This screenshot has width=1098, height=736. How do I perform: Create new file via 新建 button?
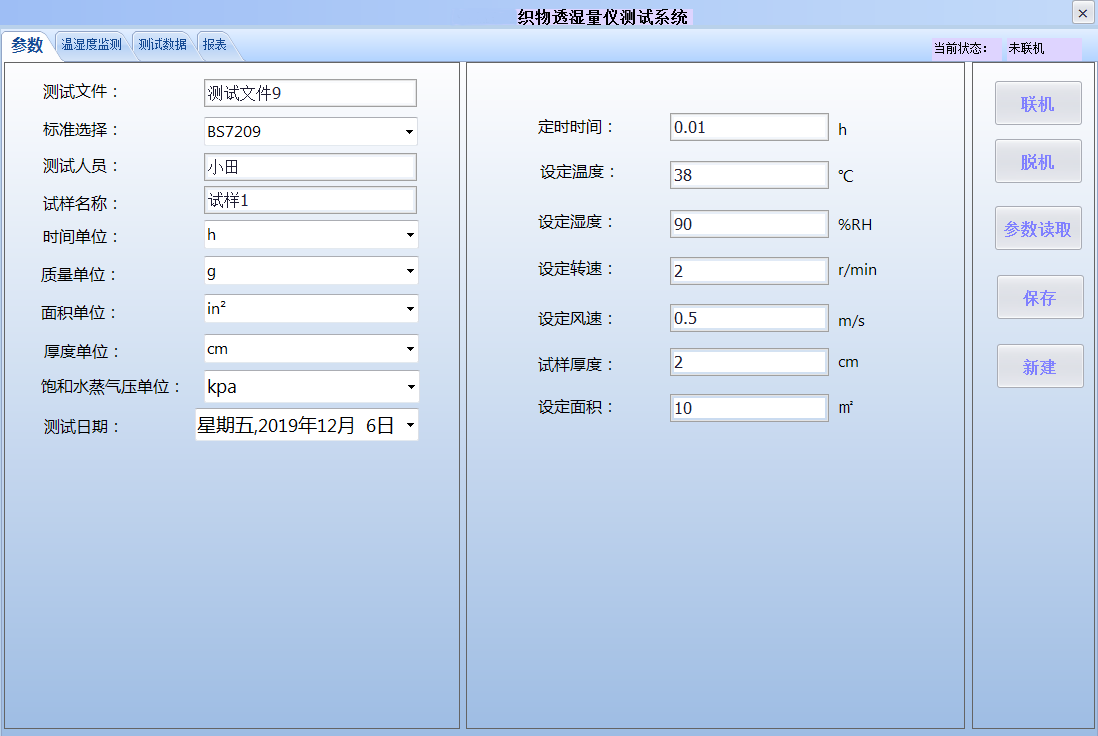[1038, 365]
